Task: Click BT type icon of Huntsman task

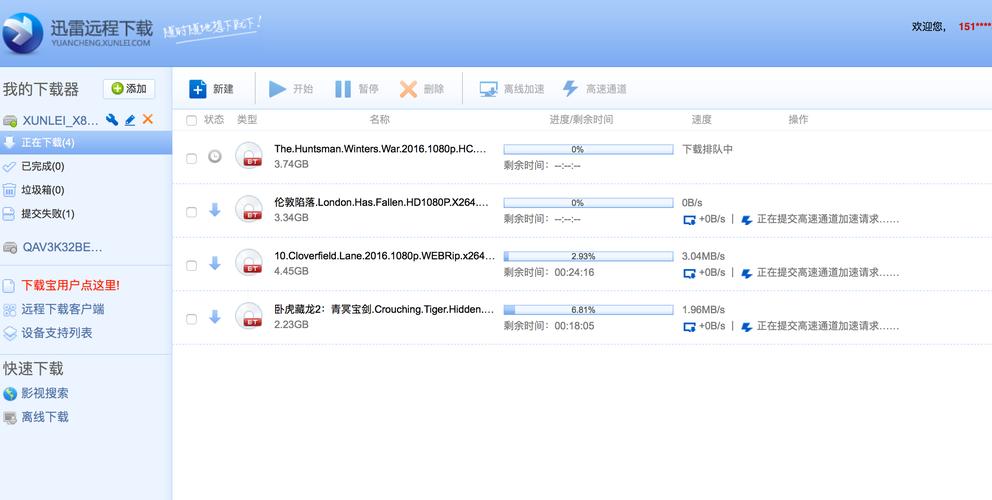Action: 249,155
